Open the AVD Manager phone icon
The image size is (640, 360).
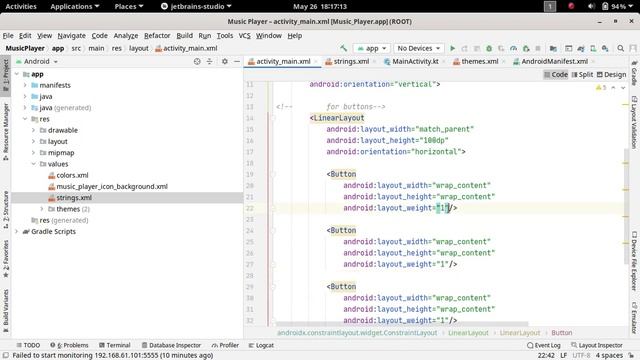[593, 48]
